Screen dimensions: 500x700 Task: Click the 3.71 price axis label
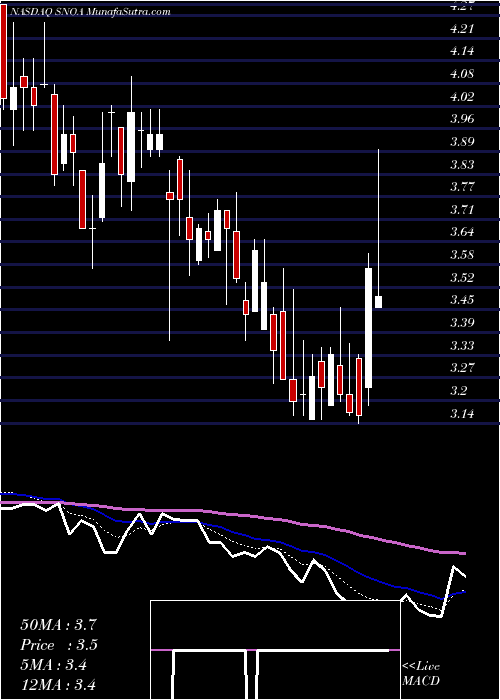click(462, 210)
